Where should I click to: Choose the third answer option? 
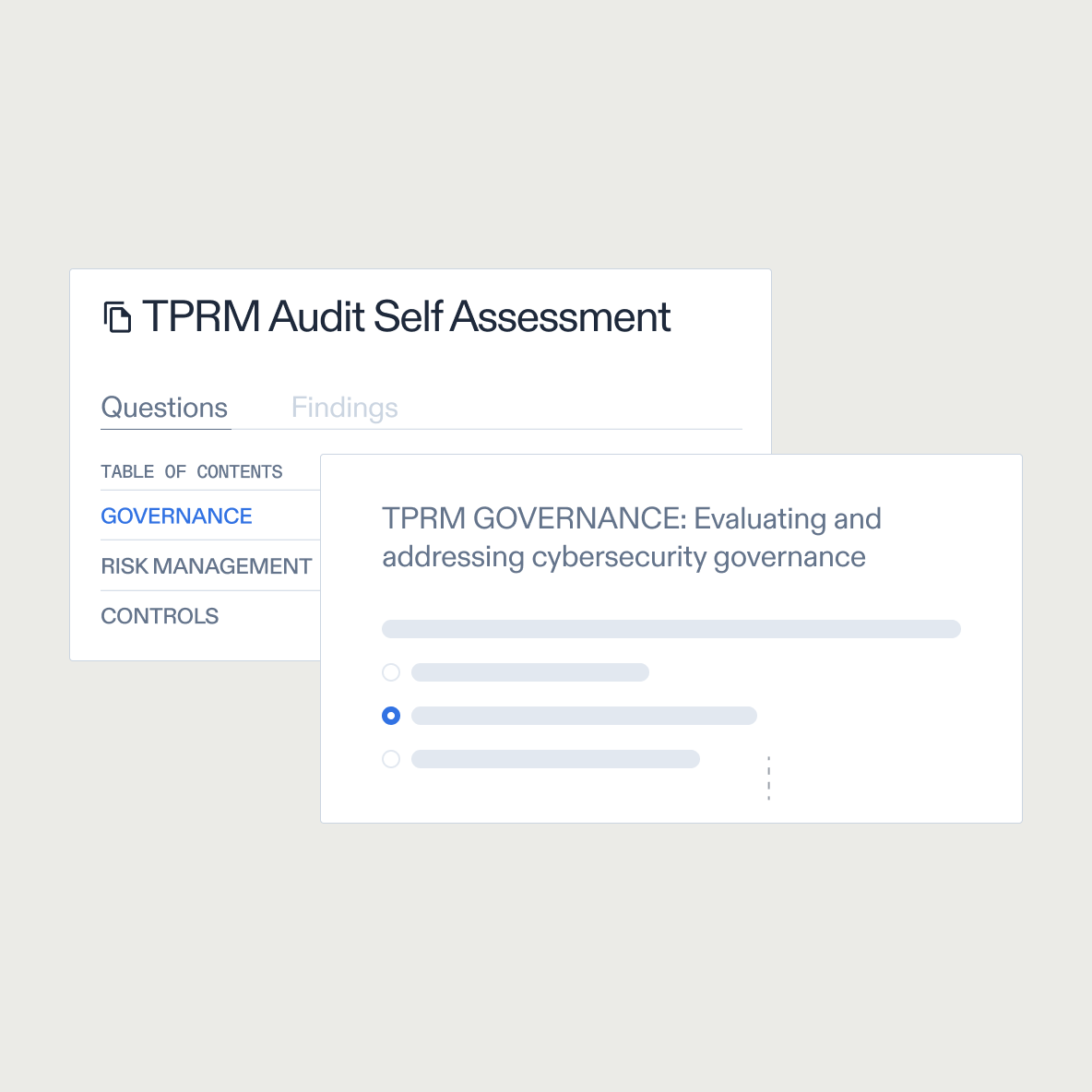pos(390,758)
